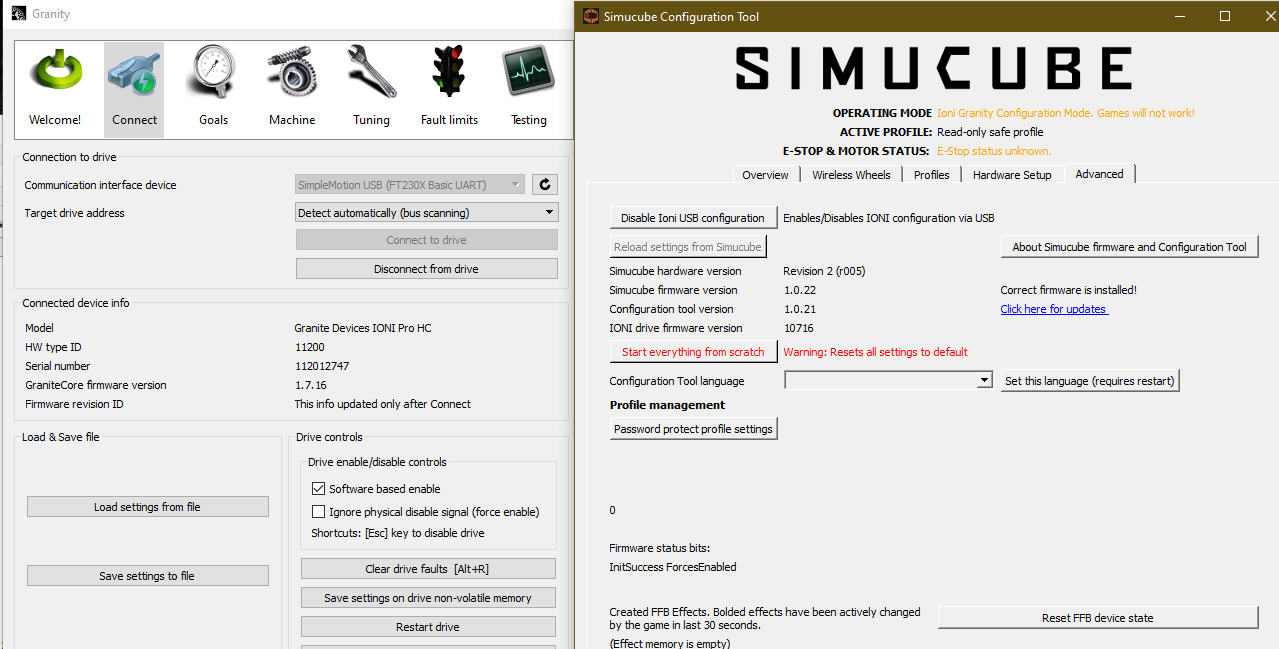
Task: Open the Welcome! page in Granity
Action: point(55,89)
